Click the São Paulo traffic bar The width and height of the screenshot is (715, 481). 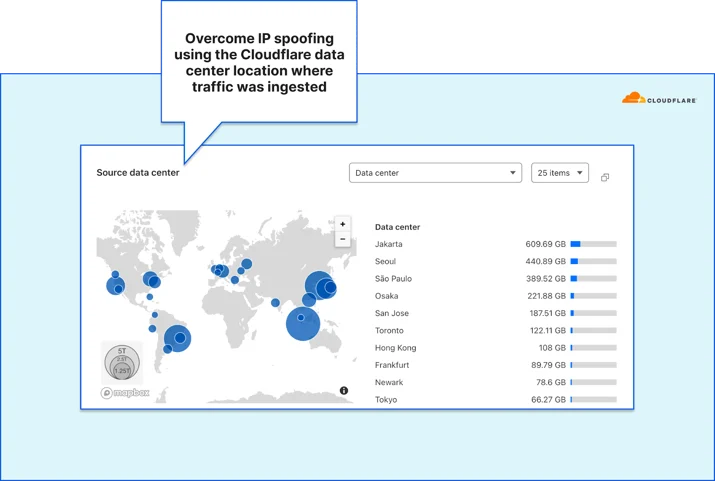click(593, 279)
